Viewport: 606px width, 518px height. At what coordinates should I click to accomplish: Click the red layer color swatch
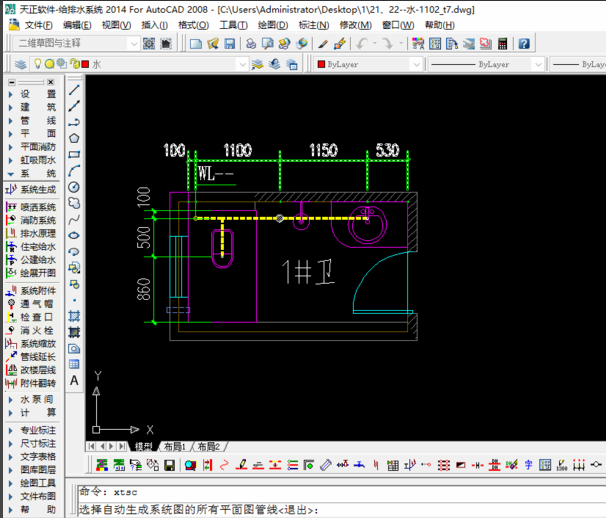pos(84,64)
